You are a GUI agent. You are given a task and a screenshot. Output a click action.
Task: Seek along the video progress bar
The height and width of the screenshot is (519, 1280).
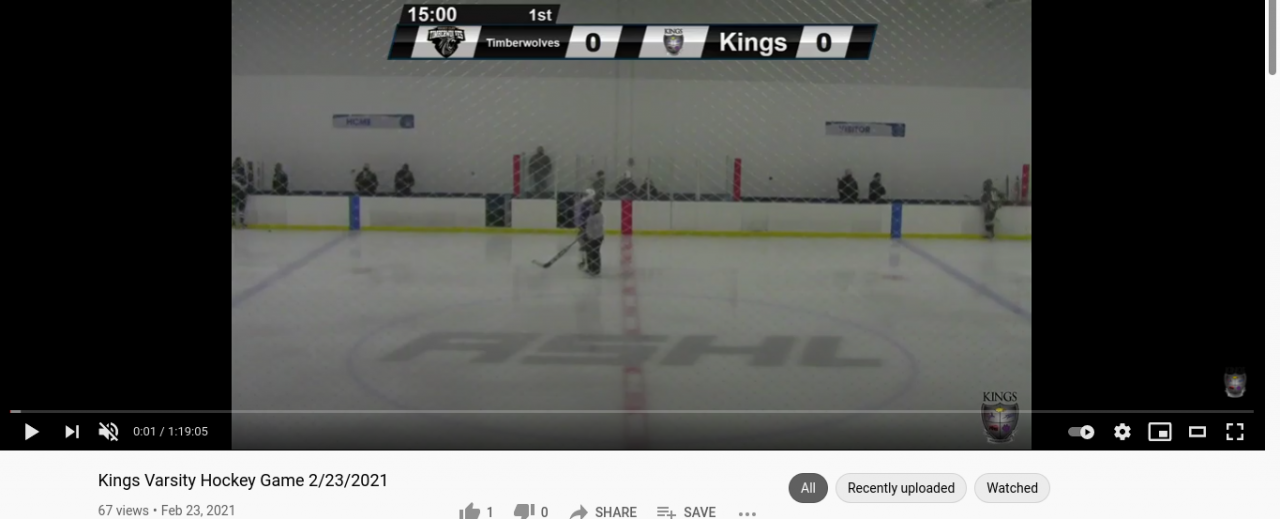632,411
